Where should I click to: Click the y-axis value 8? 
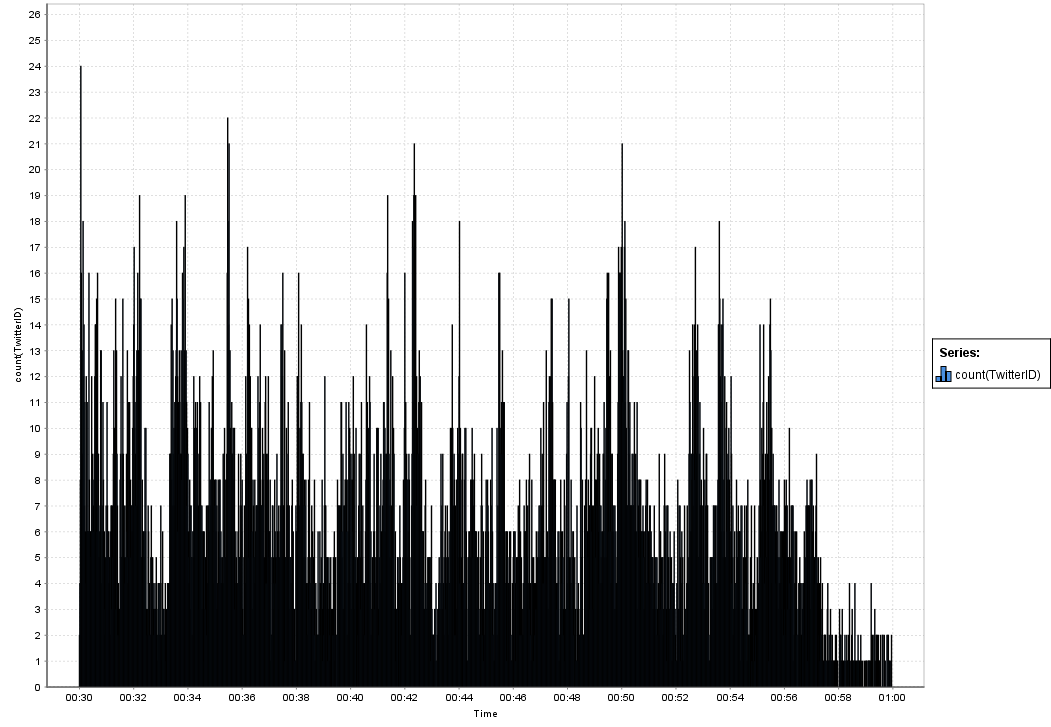click(x=38, y=480)
